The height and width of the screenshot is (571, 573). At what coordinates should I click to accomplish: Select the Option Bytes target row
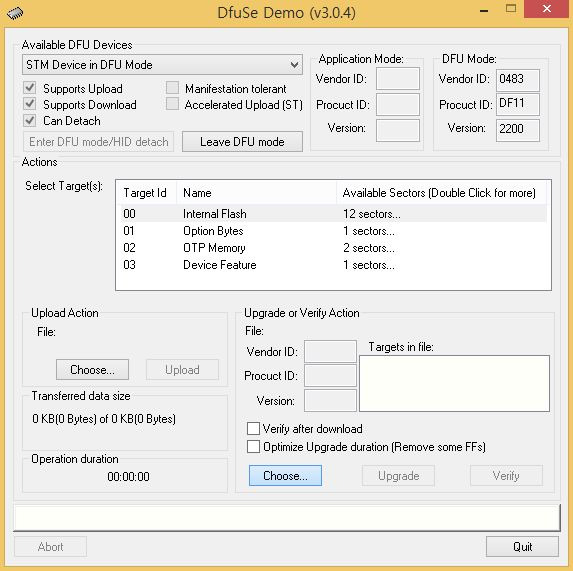(x=333, y=231)
